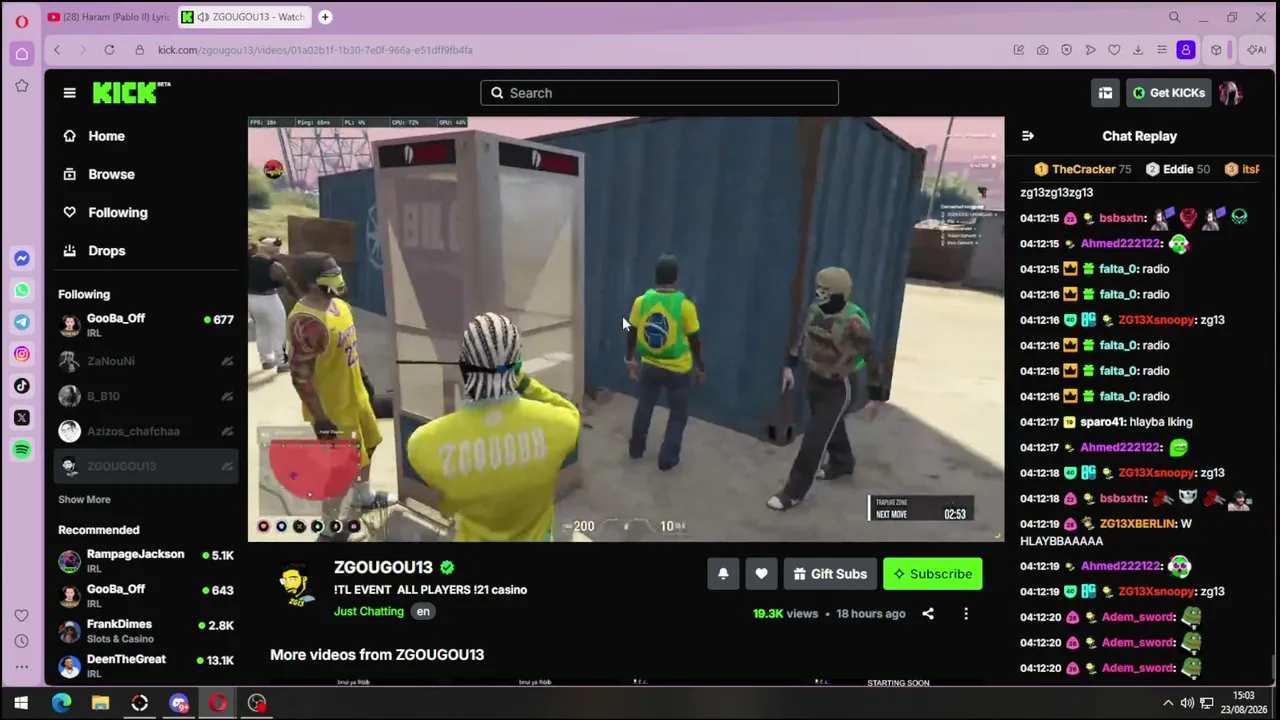
Task: Open Spotify in the Opera sidebar
Action: (22, 450)
